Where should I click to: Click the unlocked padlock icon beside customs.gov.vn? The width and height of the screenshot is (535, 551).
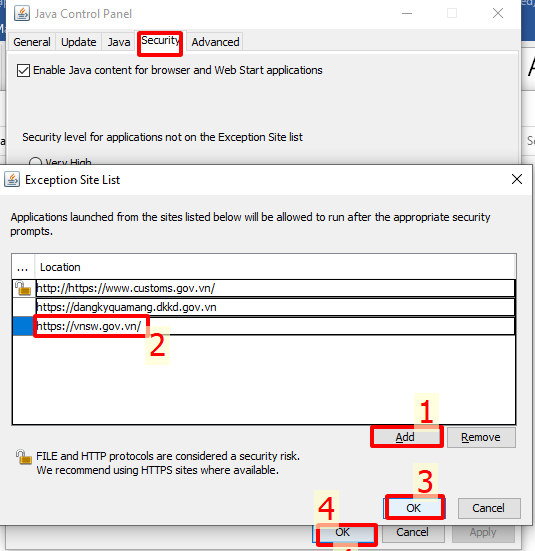click(24, 289)
